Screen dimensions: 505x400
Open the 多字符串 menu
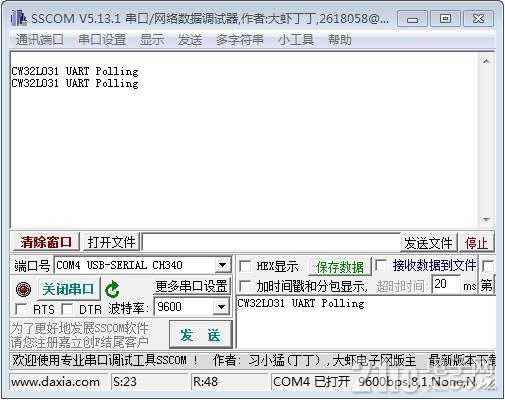coord(239,40)
